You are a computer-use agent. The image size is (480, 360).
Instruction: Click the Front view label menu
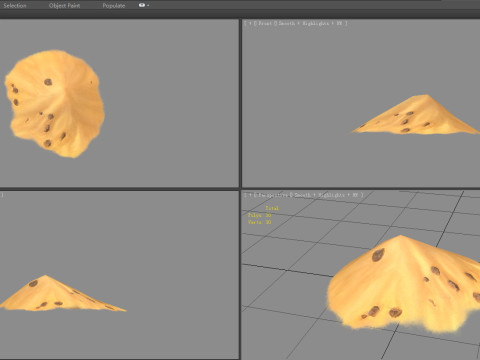tap(265, 23)
